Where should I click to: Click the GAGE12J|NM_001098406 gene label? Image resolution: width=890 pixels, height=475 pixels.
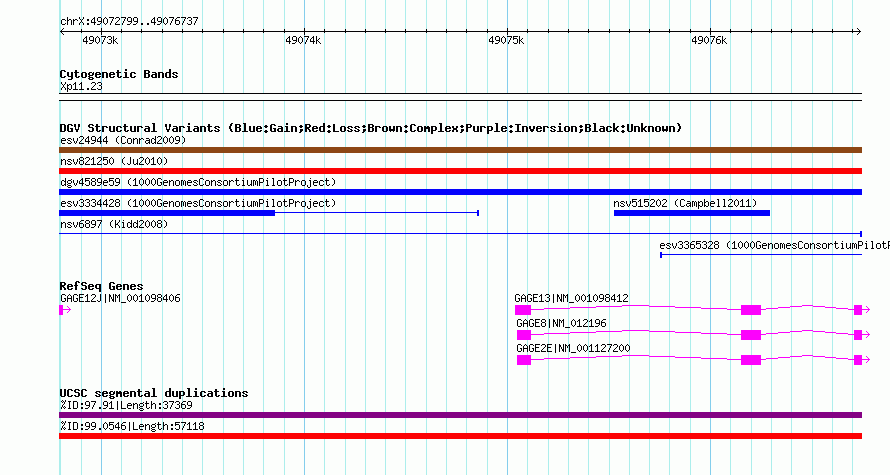(x=120, y=299)
